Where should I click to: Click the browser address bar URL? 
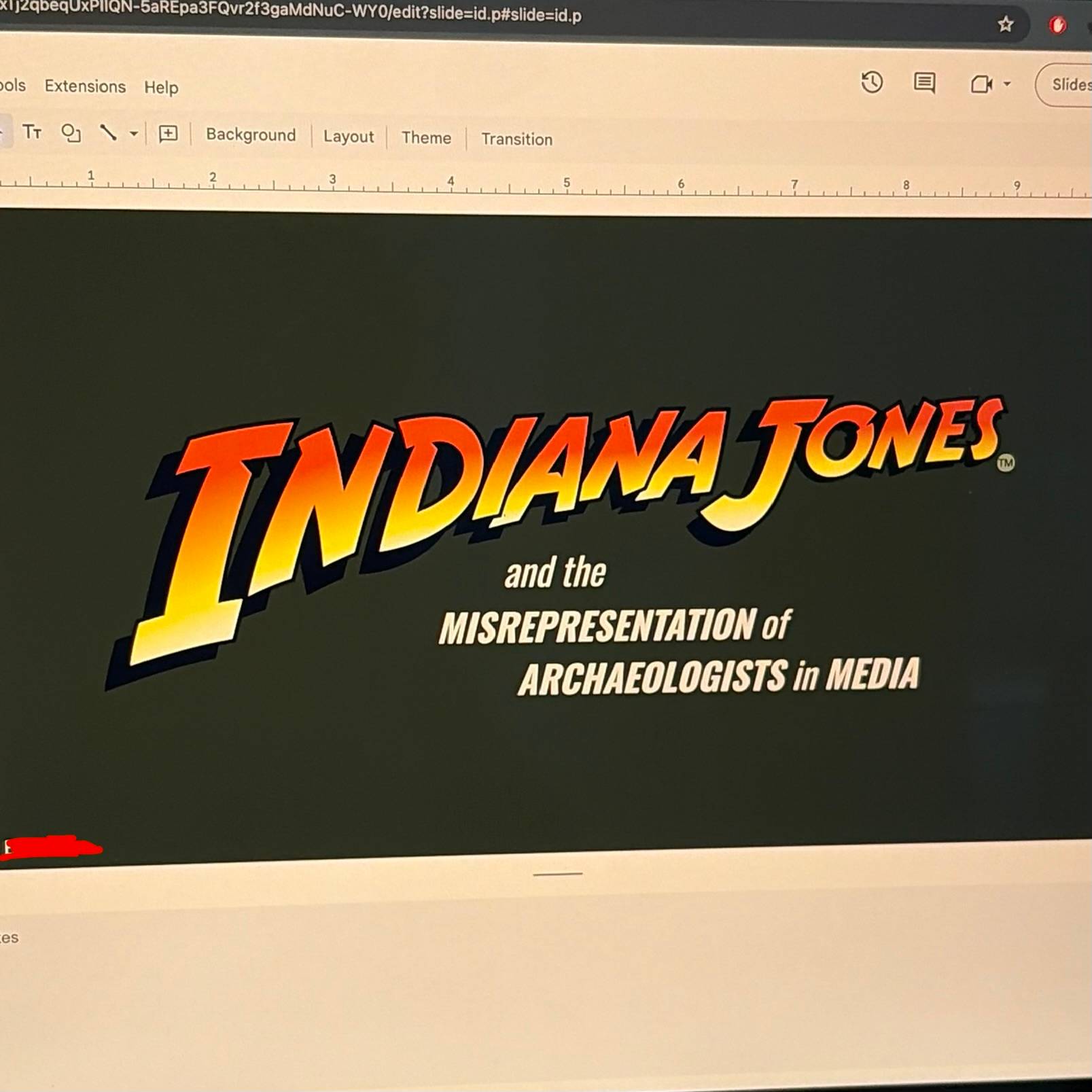[291, 13]
